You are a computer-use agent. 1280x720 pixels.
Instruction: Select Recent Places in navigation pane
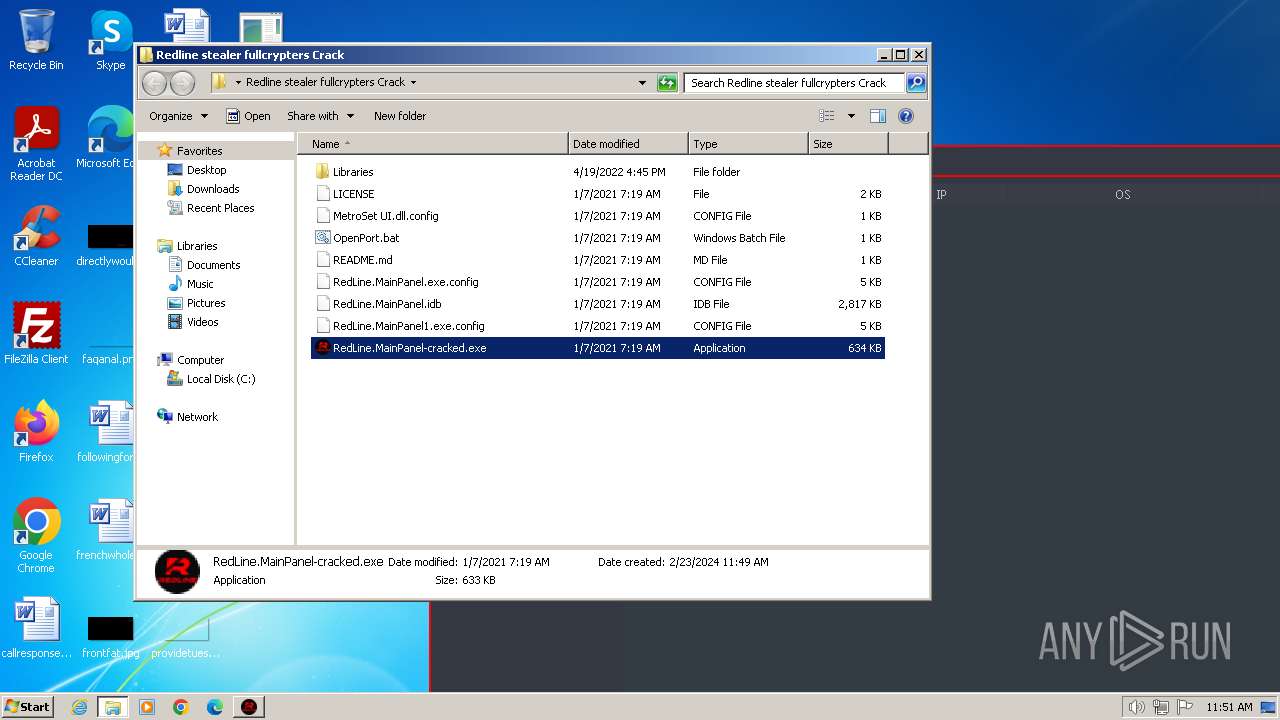point(220,208)
